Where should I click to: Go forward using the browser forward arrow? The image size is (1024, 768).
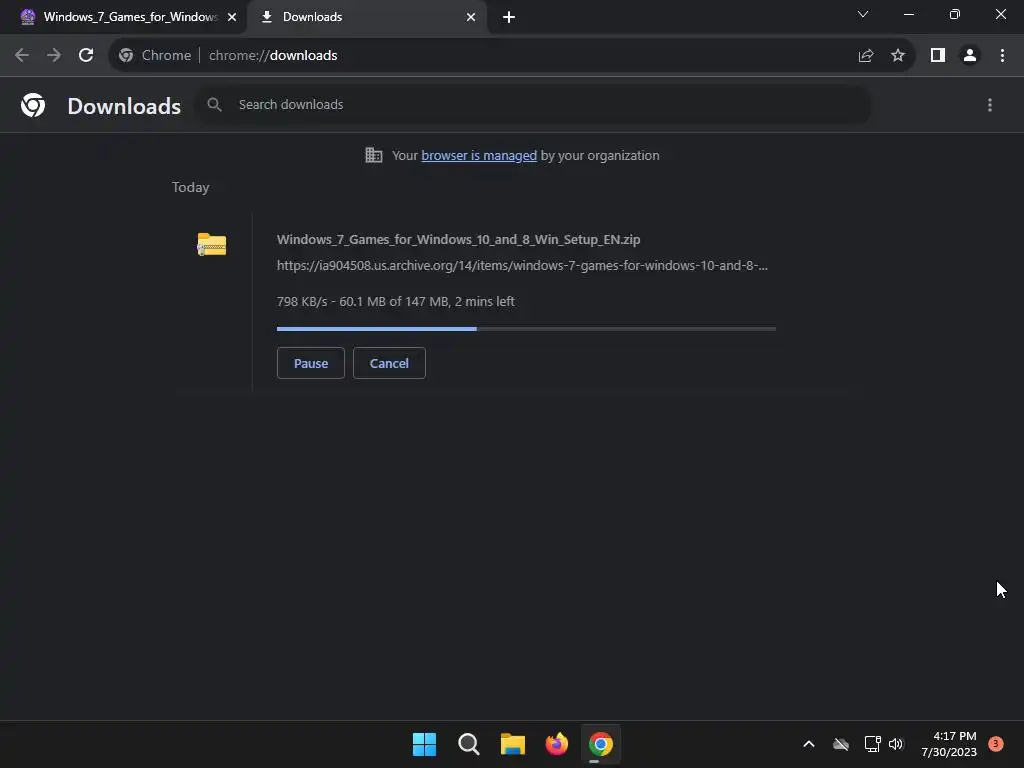pos(54,56)
